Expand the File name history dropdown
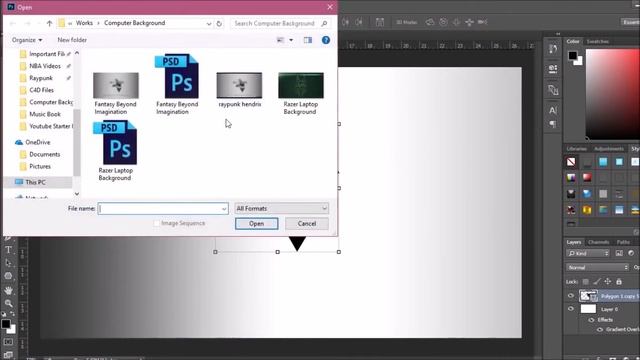The width and height of the screenshot is (640, 360). point(224,209)
